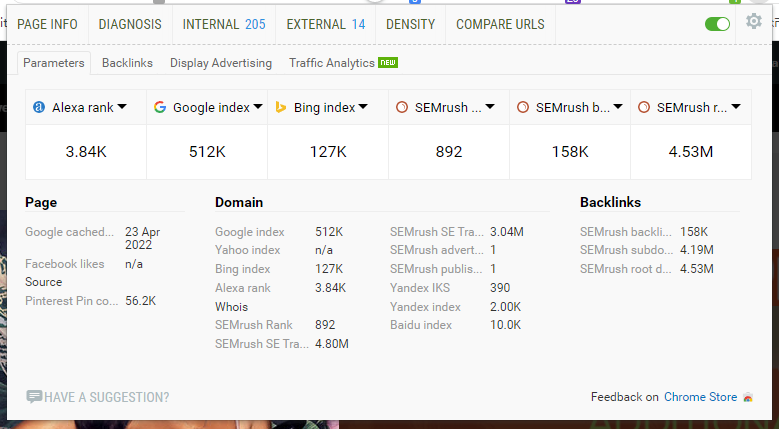Image resolution: width=779 pixels, height=429 pixels.
Task: Click the Chrome Store rainbow icon
Action: [747, 397]
